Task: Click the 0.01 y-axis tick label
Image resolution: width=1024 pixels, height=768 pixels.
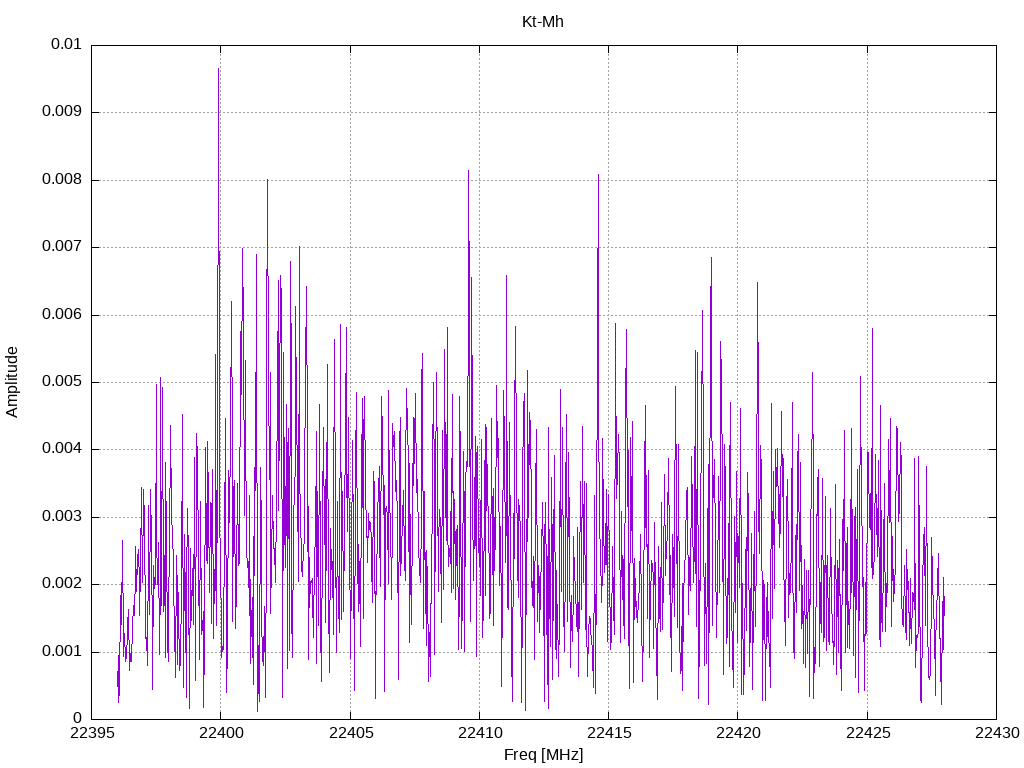Action: coord(66,44)
